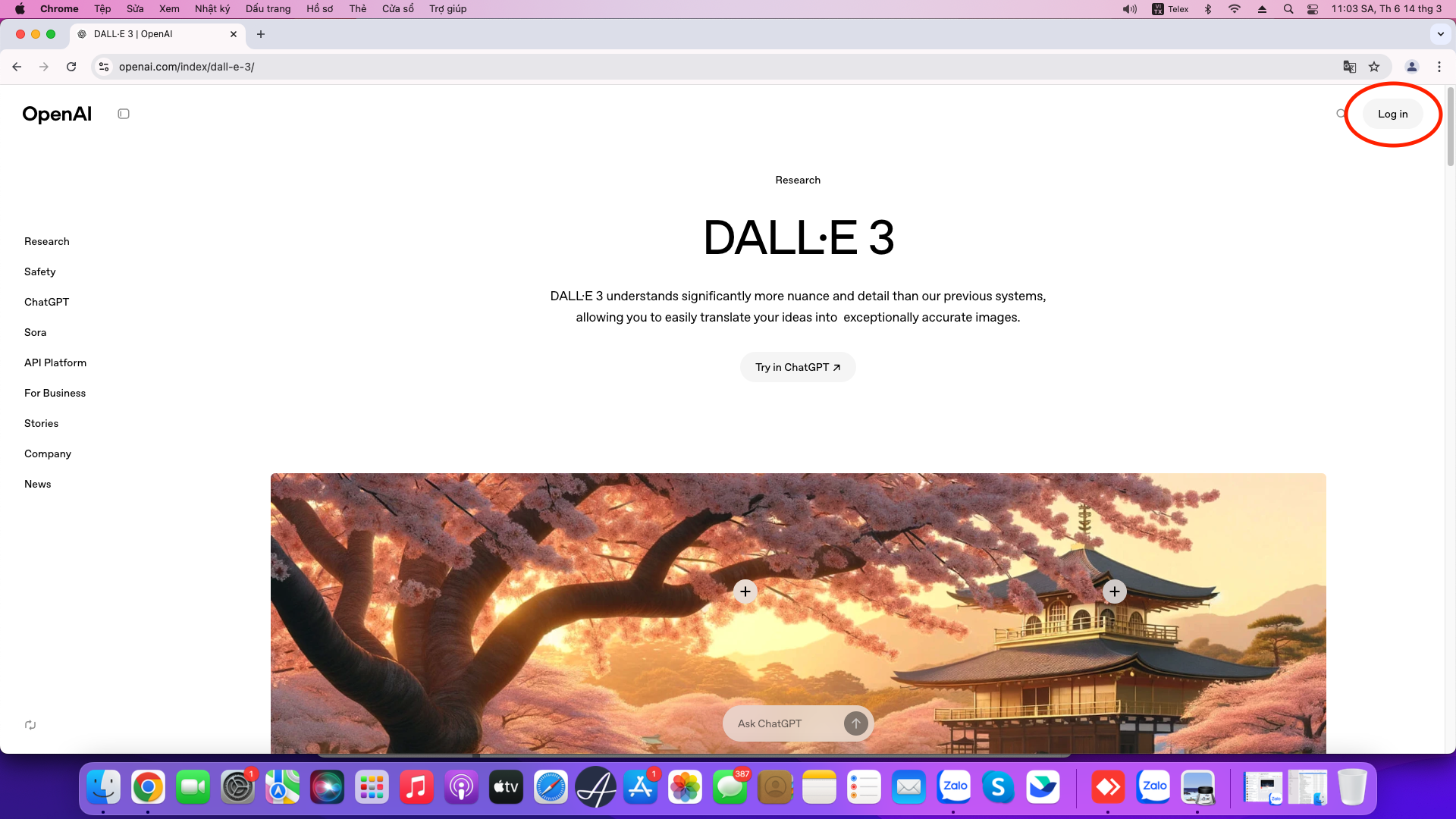The height and width of the screenshot is (819, 1456).
Task: Click the Google Translate page icon
Action: (x=1349, y=67)
